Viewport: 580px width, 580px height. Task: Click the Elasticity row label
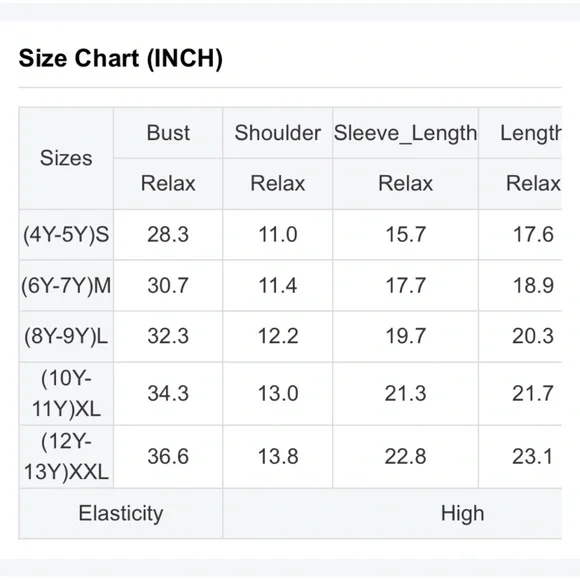point(121,513)
